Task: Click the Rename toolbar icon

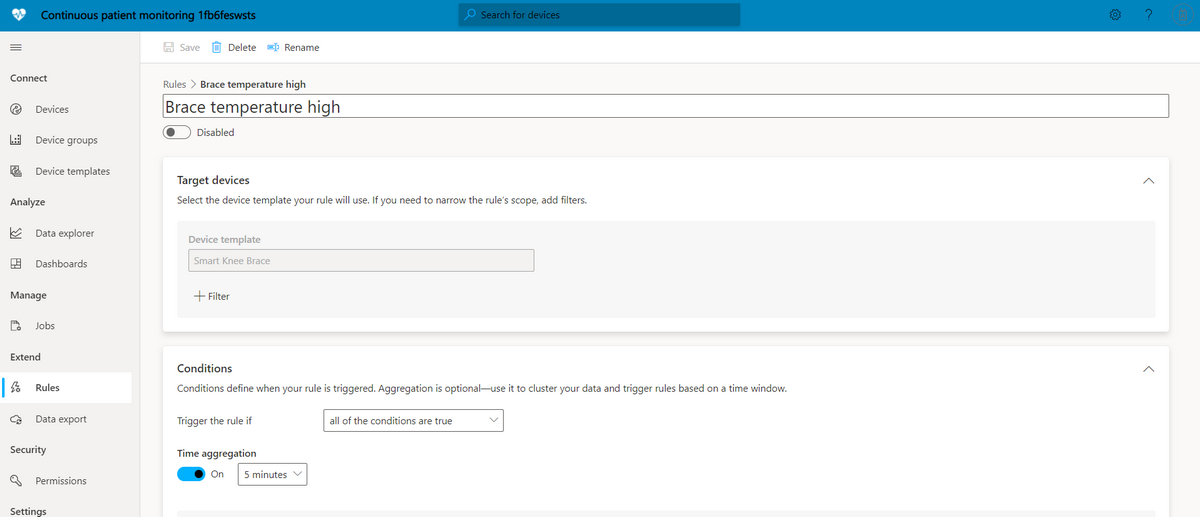Action: tap(272, 47)
